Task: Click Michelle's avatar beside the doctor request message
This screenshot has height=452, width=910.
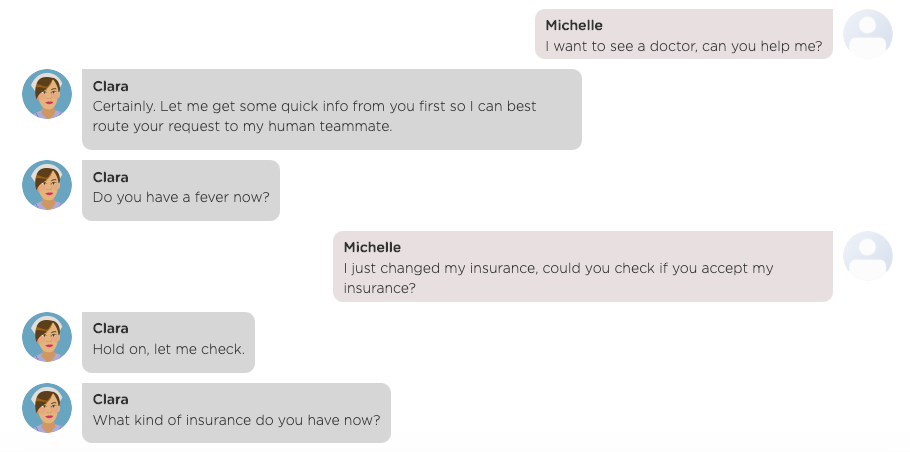Action: click(x=868, y=34)
